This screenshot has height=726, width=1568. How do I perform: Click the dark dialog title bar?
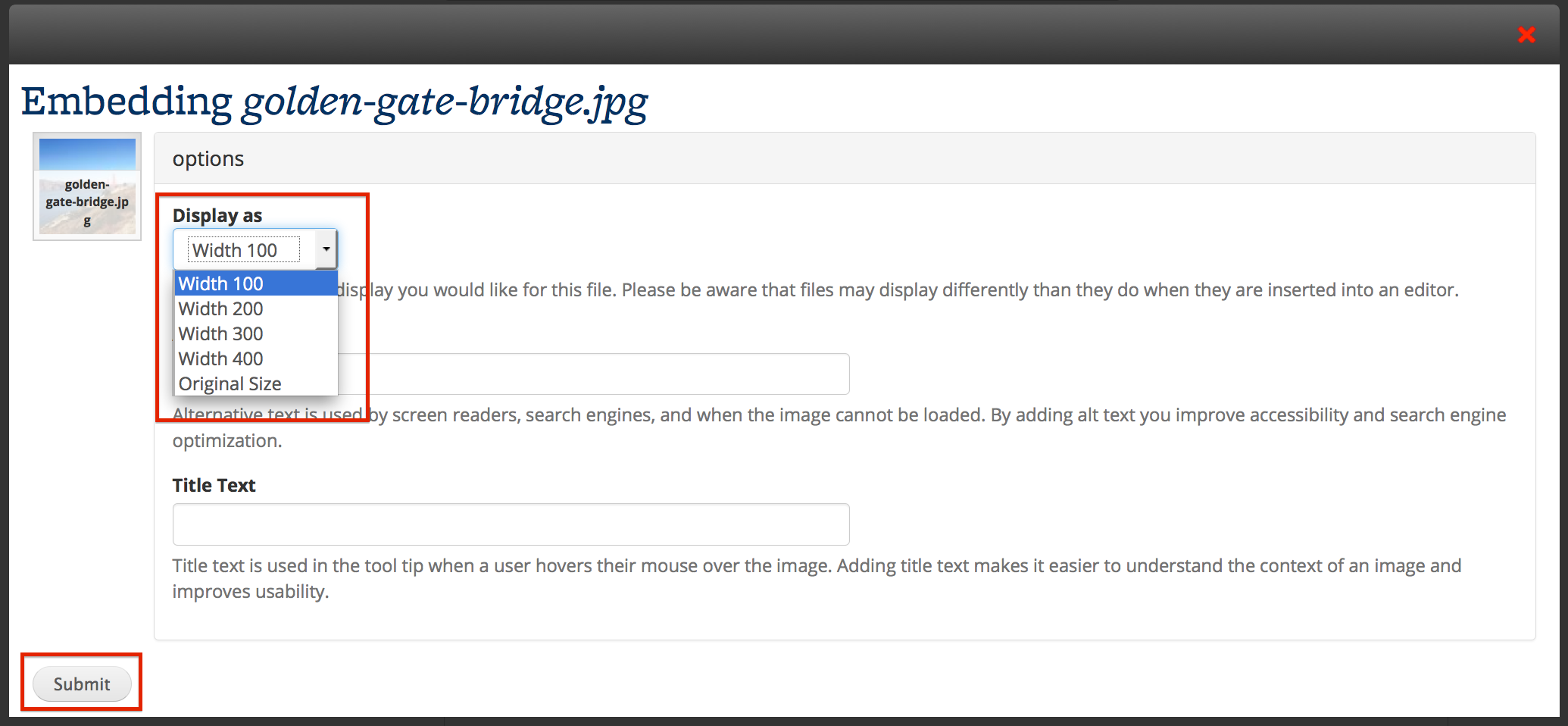[757, 35]
